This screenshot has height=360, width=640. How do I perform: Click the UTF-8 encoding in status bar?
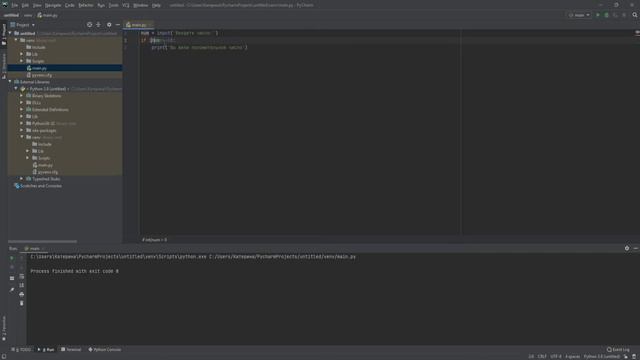tap(556, 356)
